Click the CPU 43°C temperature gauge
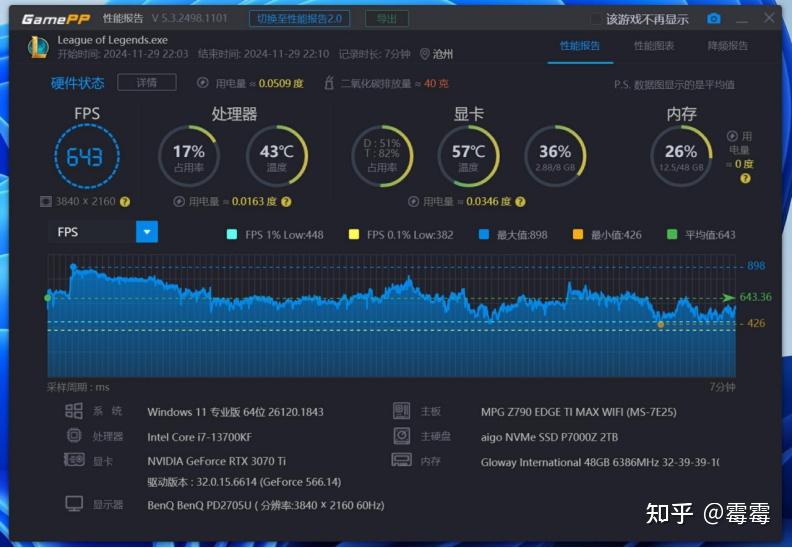This screenshot has width=792, height=548. point(276,156)
